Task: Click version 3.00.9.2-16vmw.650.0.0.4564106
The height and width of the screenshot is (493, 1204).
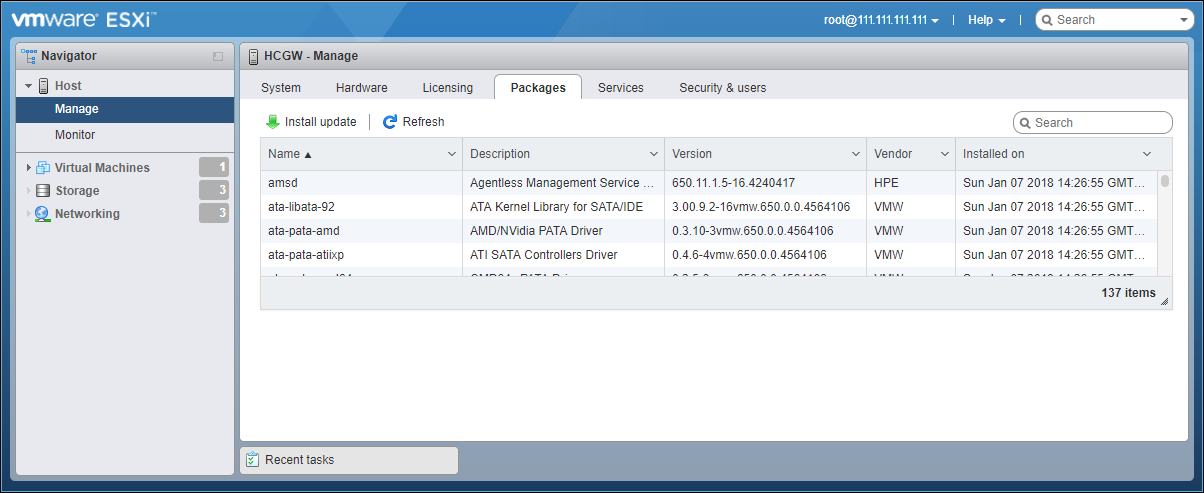Action: pyautogui.click(x=761, y=207)
